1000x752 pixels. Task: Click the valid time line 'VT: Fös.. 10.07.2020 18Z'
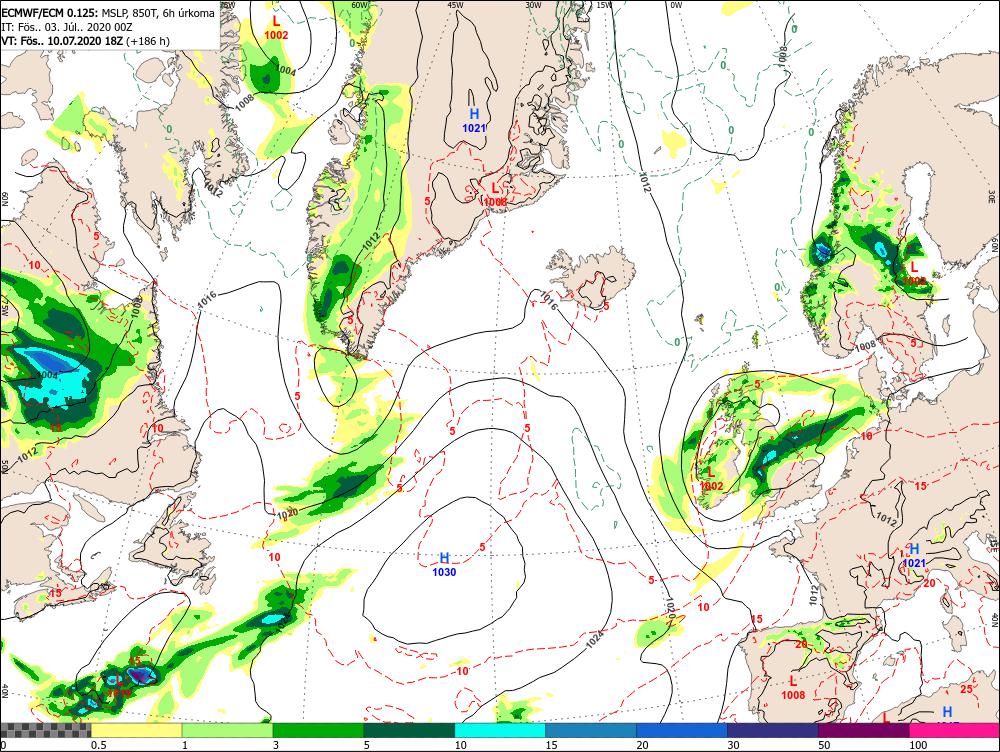coord(62,41)
